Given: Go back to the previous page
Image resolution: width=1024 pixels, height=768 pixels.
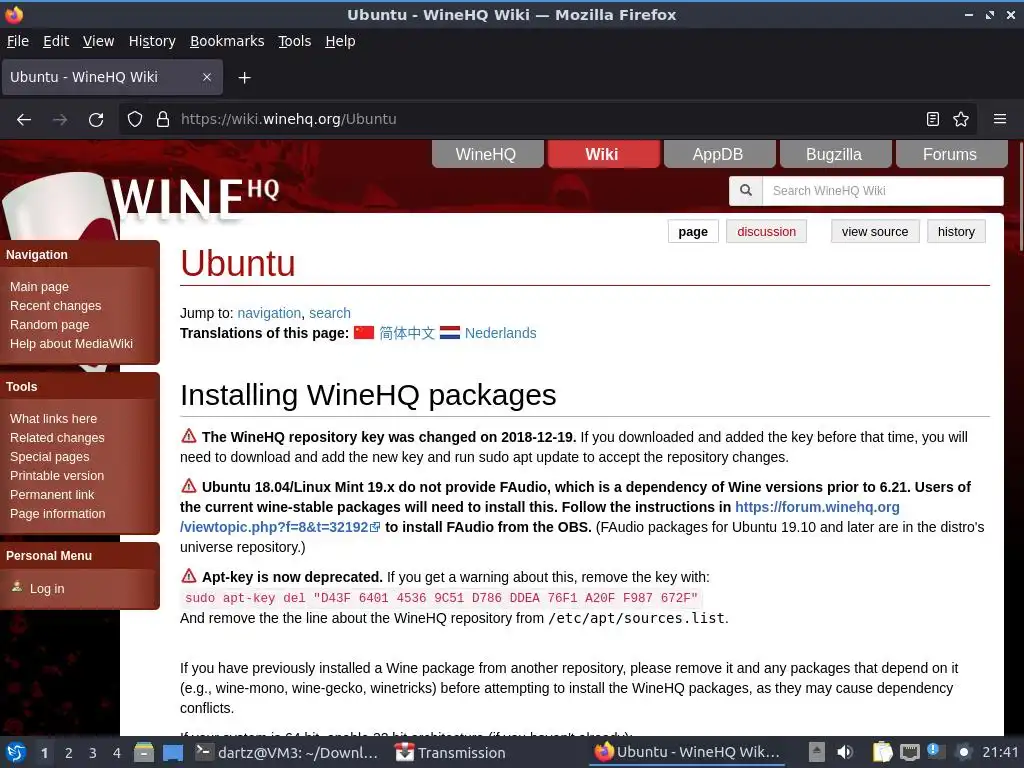Looking at the screenshot, I should pyautogui.click(x=24, y=120).
